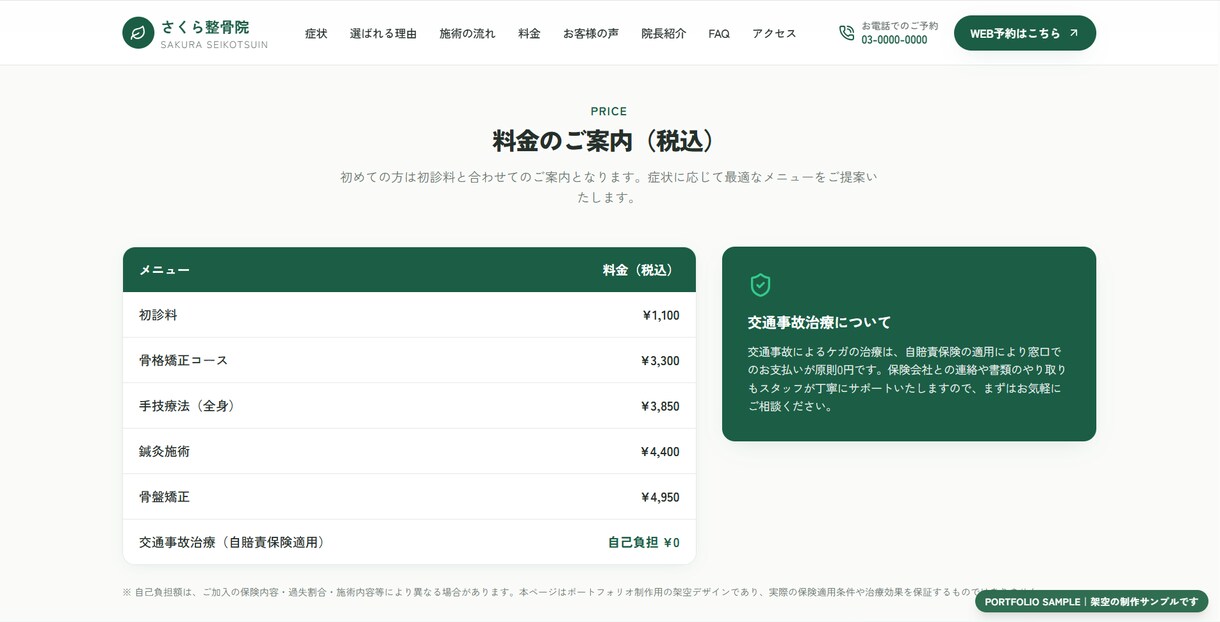Click the ¥3,850 price value
Viewport: 1220px width, 622px height.
tap(660, 406)
